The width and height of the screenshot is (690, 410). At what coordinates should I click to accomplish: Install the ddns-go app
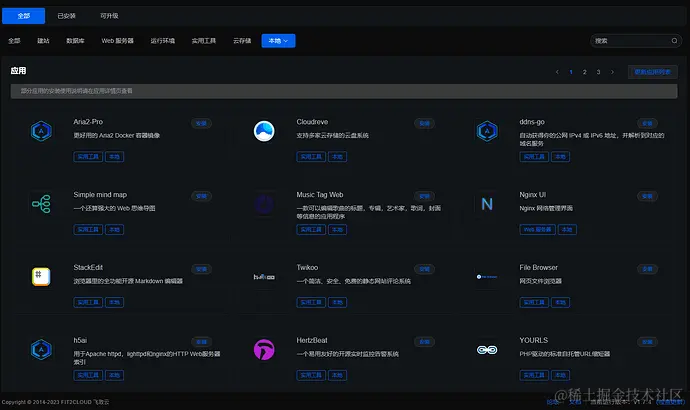tap(647, 123)
